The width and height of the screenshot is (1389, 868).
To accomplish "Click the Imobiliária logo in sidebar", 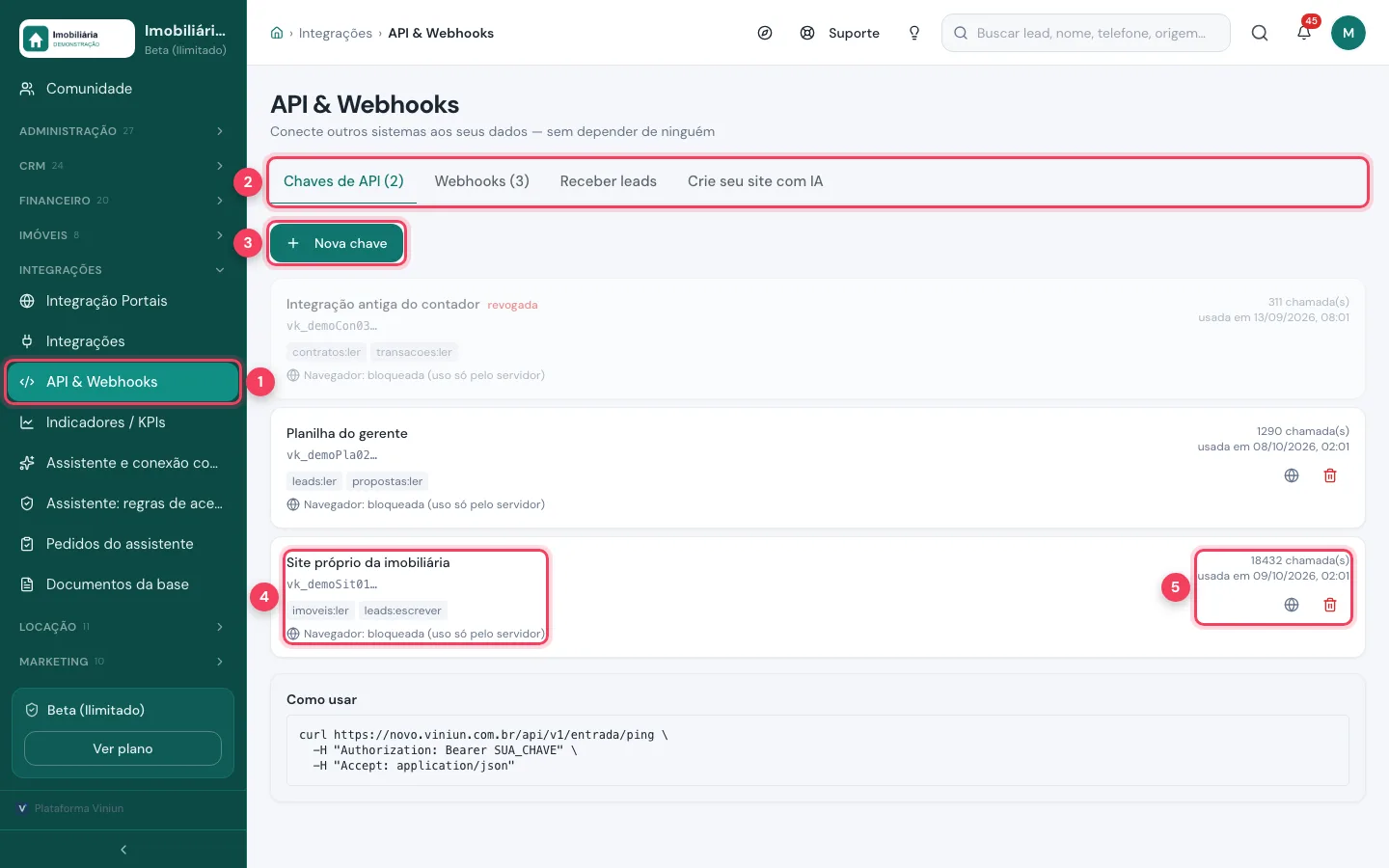I will tap(77, 39).
